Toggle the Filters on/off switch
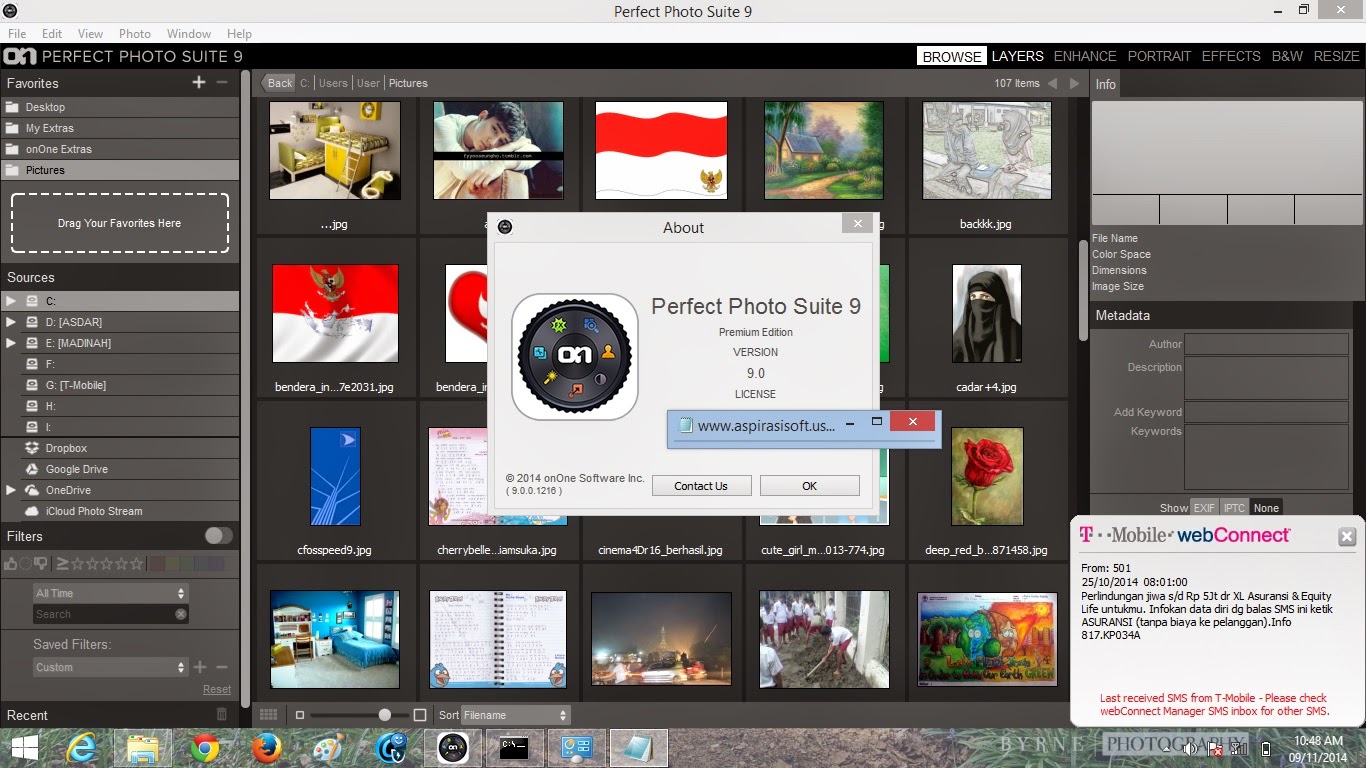 218,536
